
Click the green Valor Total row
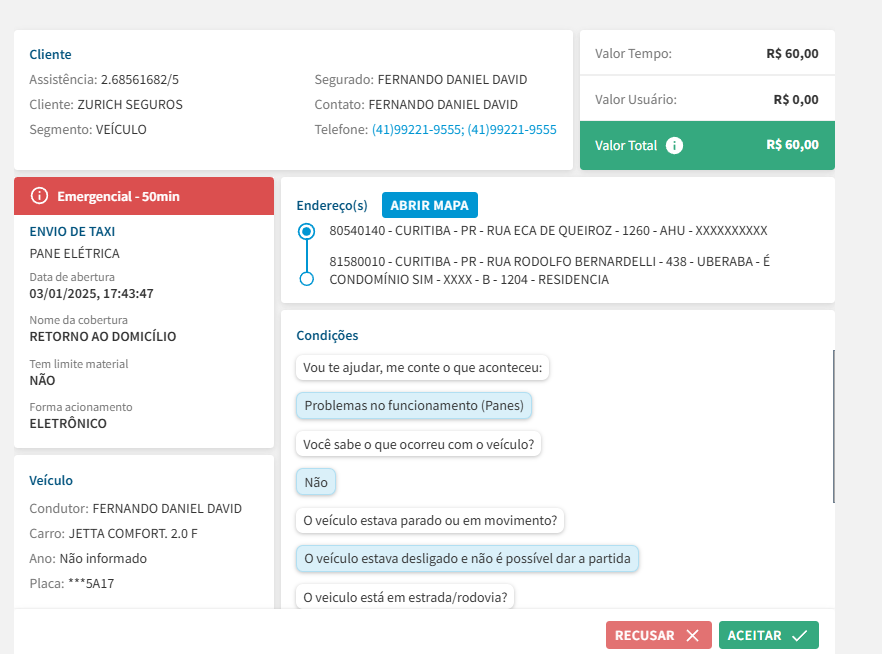[x=707, y=145]
